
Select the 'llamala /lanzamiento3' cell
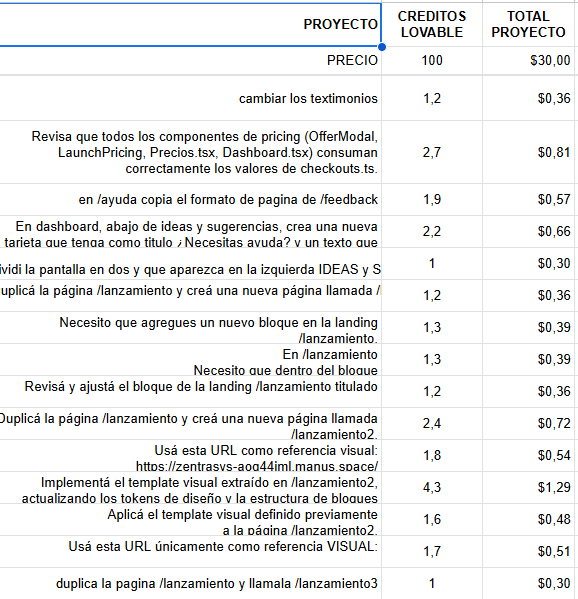click(190, 583)
